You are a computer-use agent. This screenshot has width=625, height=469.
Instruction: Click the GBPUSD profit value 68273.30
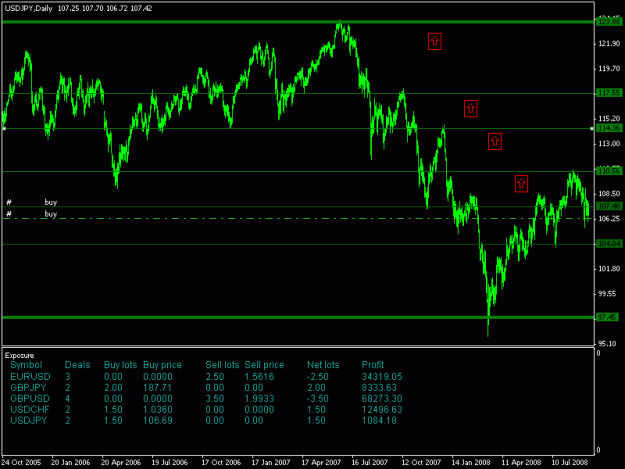382,398
